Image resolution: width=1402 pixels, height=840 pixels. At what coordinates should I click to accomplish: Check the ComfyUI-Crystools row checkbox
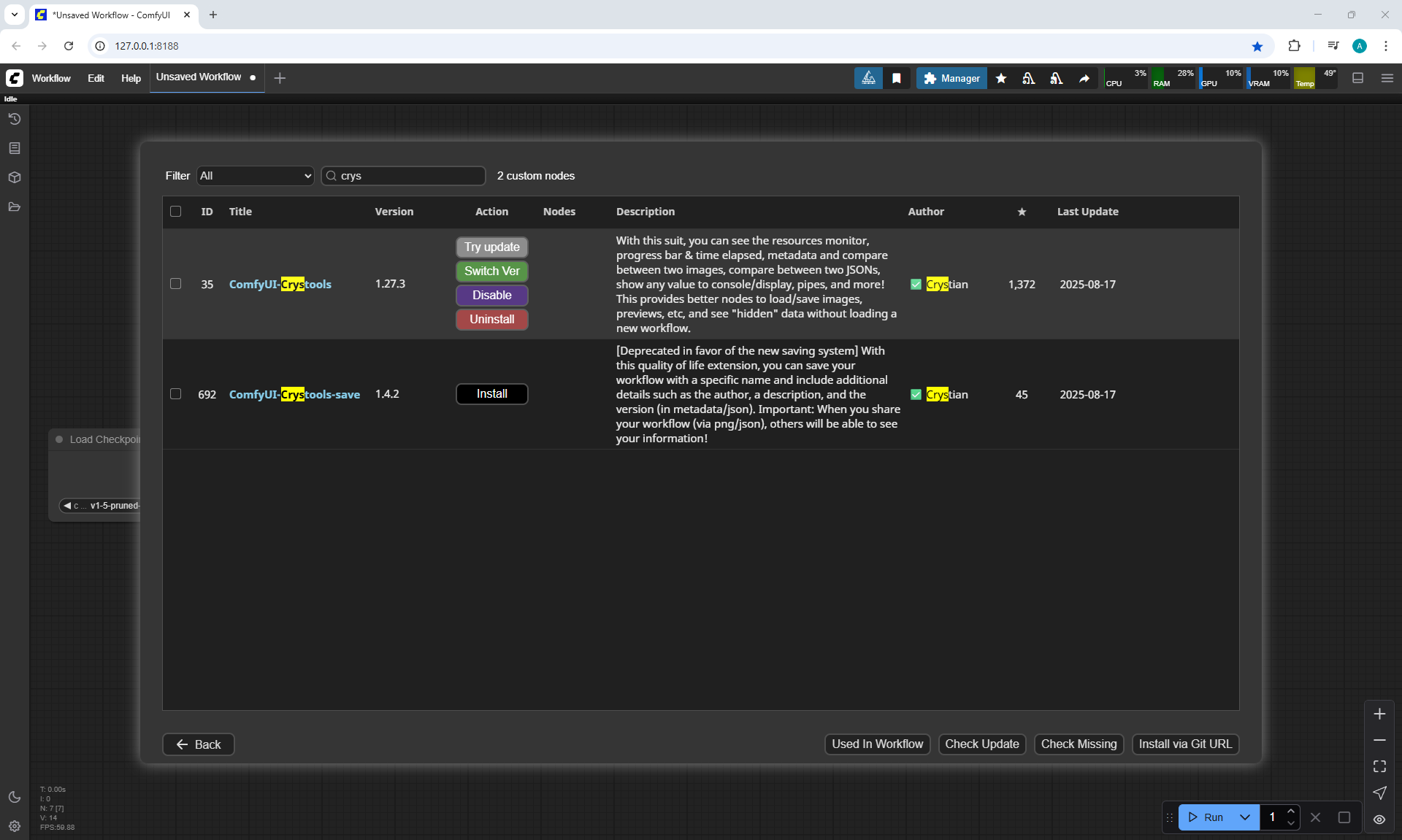click(176, 284)
